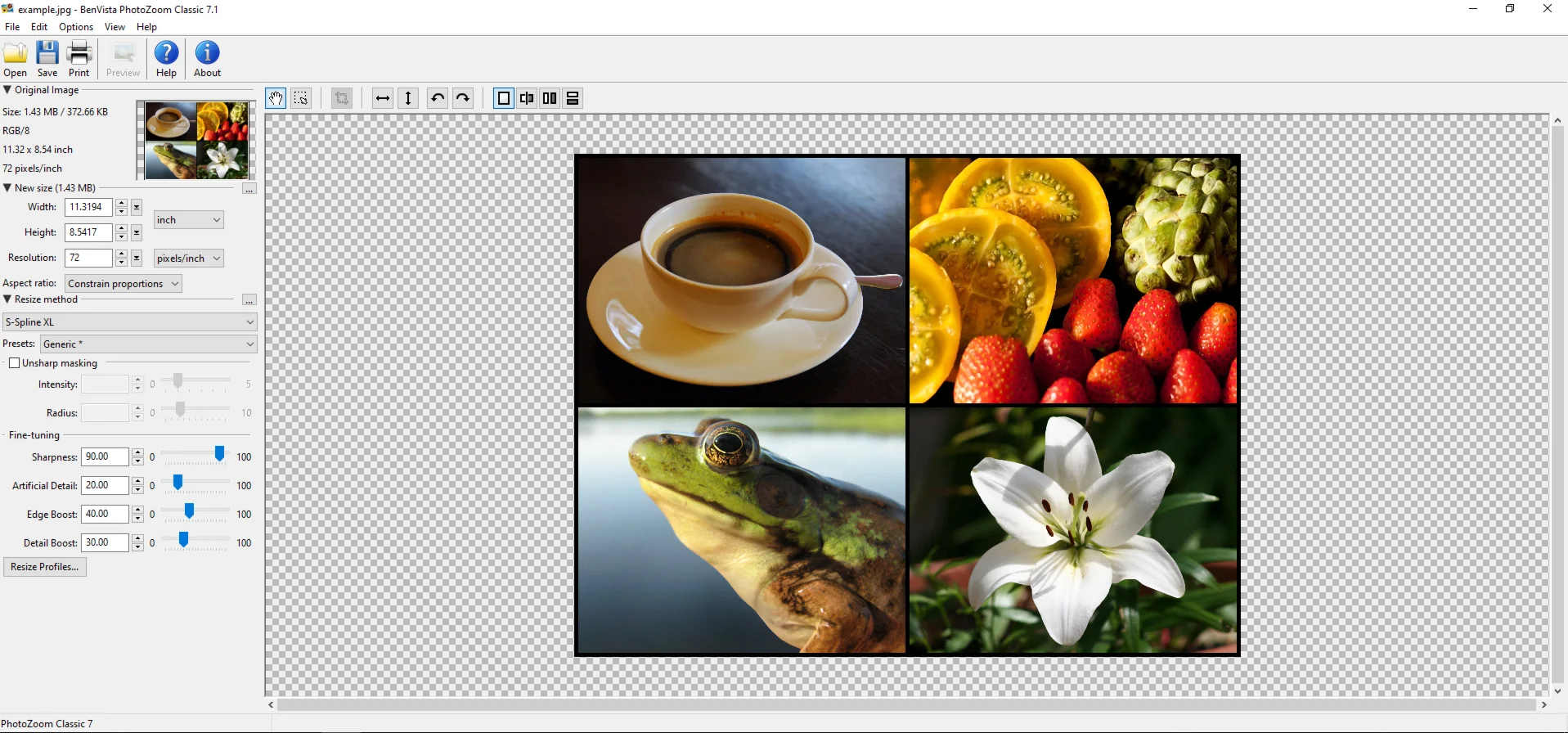This screenshot has height=733, width=1568.
Task: Click the Resize Profiles button
Action: pyautogui.click(x=45, y=567)
